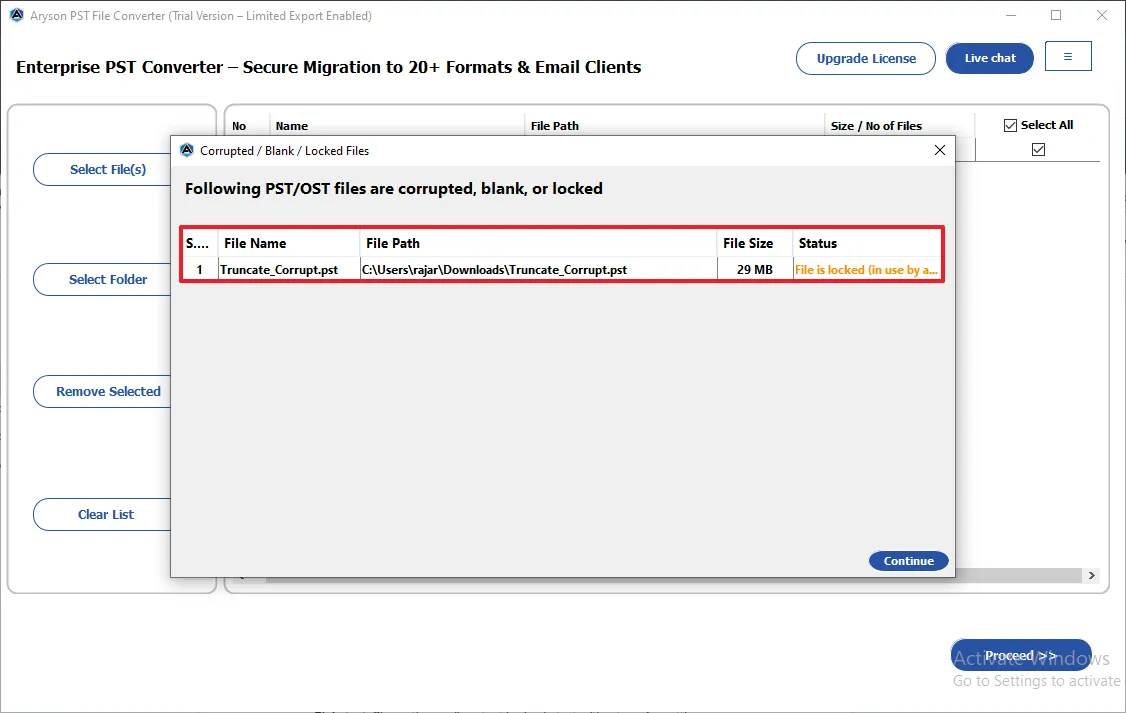Select Truncate_Corrupt.pst file name cell
1126x713 pixels.
coord(289,270)
